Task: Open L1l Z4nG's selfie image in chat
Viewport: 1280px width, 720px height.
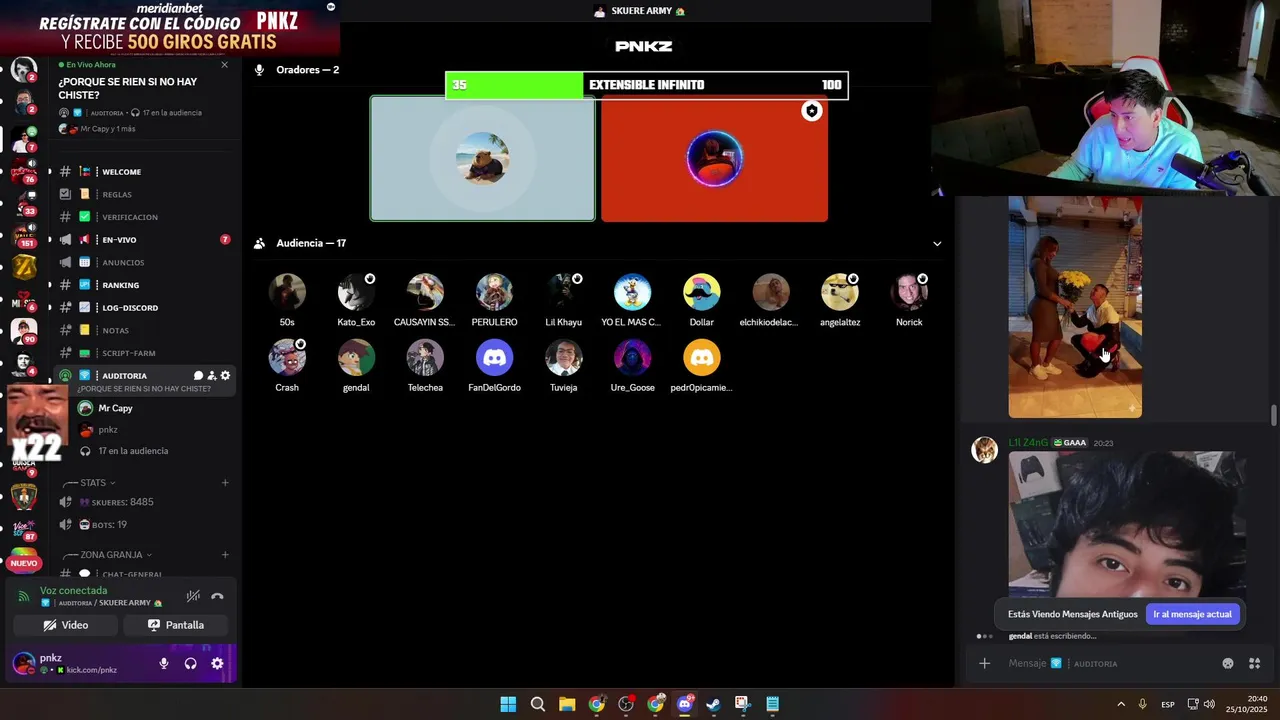Action: point(1127,525)
